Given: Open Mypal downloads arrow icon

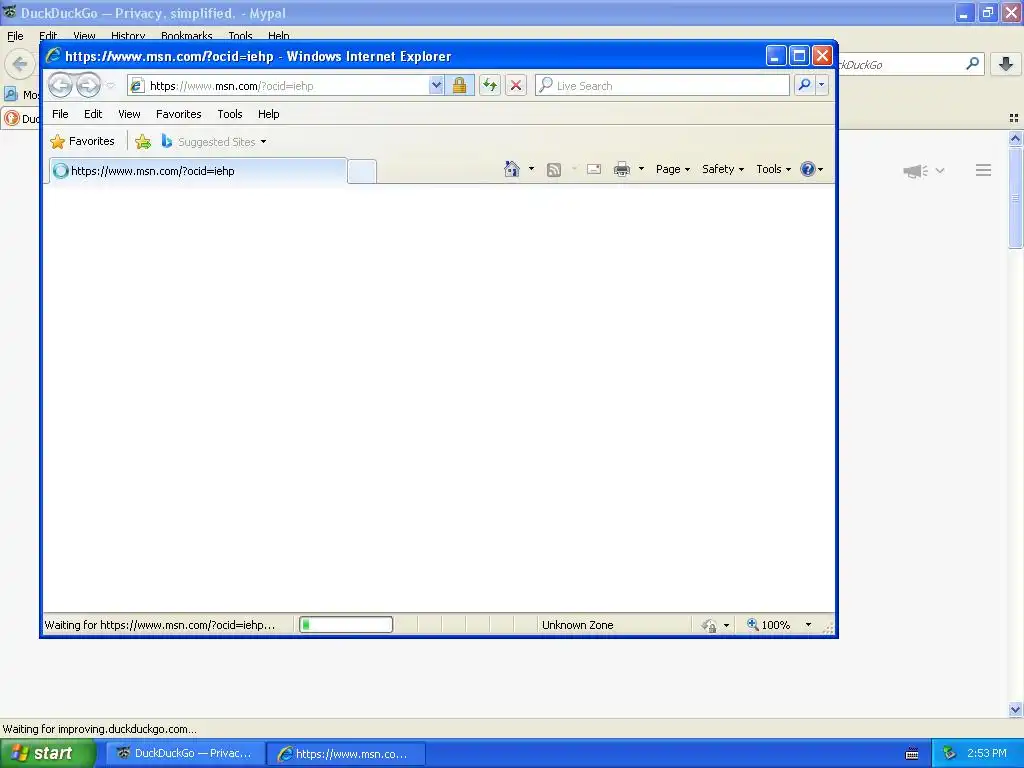Looking at the screenshot, I should [1006, 64].
